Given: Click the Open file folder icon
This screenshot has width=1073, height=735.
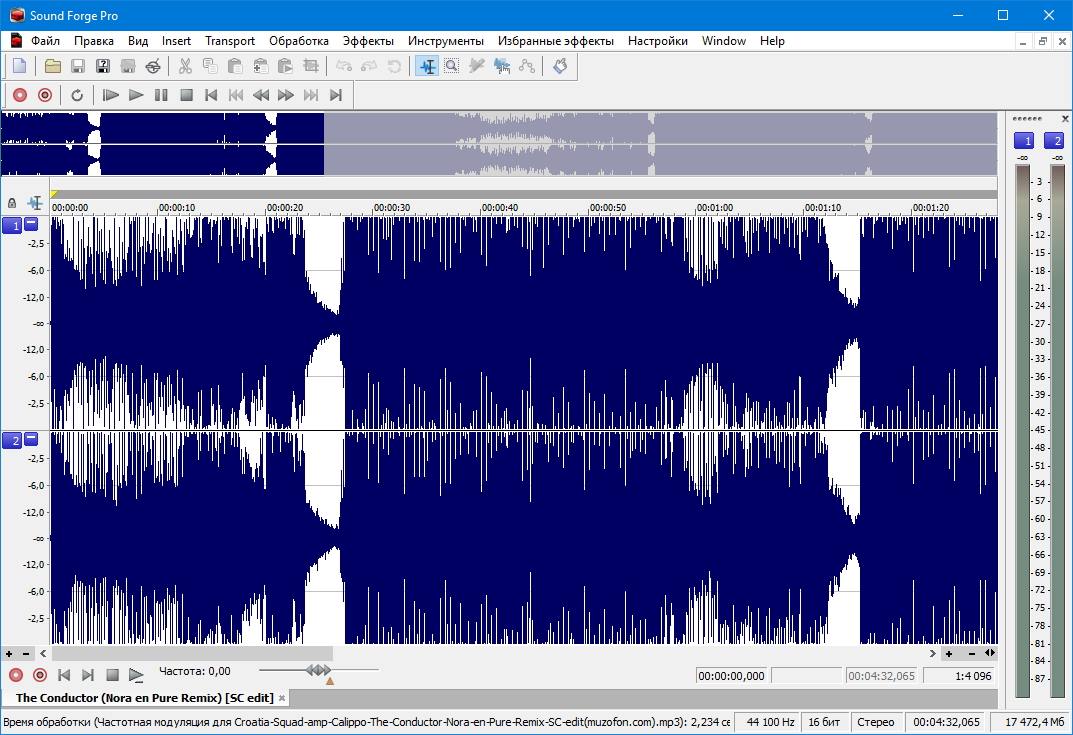Looking at the screenshot, I should [x=52, y=66].
